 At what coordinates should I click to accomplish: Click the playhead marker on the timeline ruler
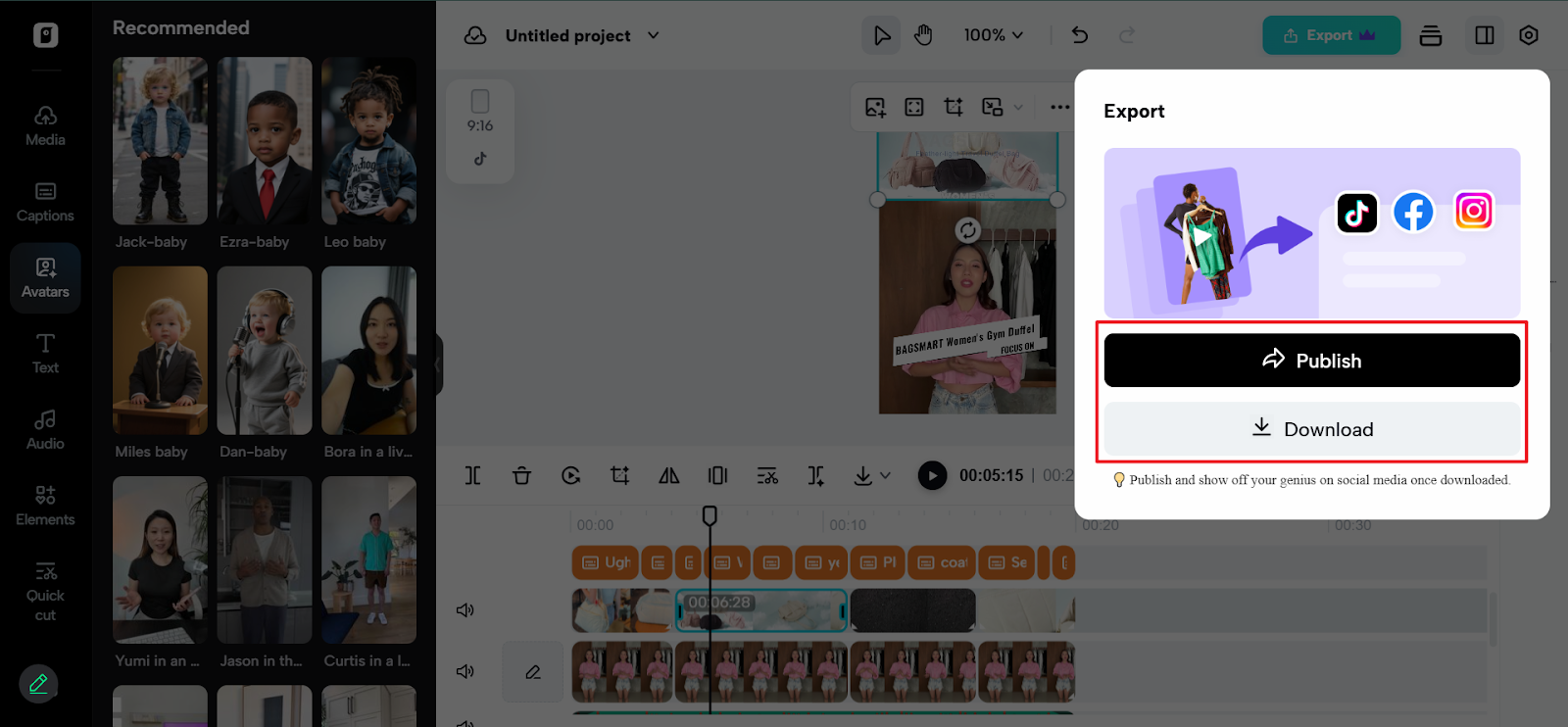[x=710, y=515]
